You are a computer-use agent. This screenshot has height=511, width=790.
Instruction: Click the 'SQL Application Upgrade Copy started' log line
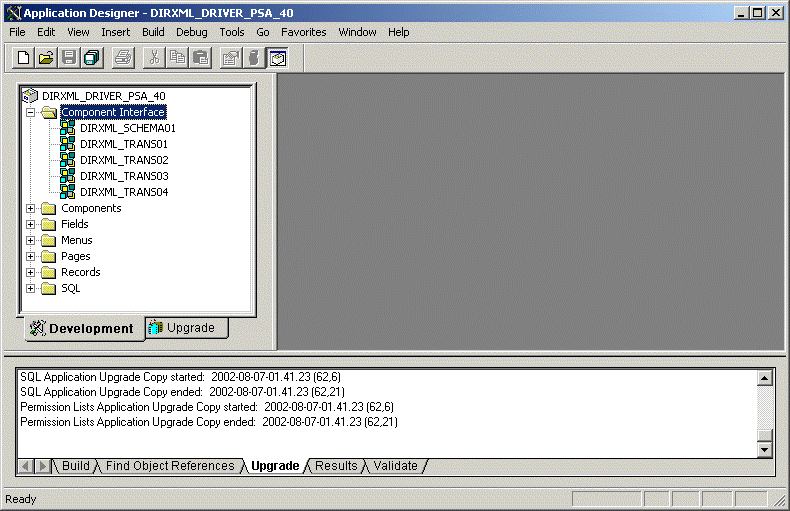[x=180, y=377]
